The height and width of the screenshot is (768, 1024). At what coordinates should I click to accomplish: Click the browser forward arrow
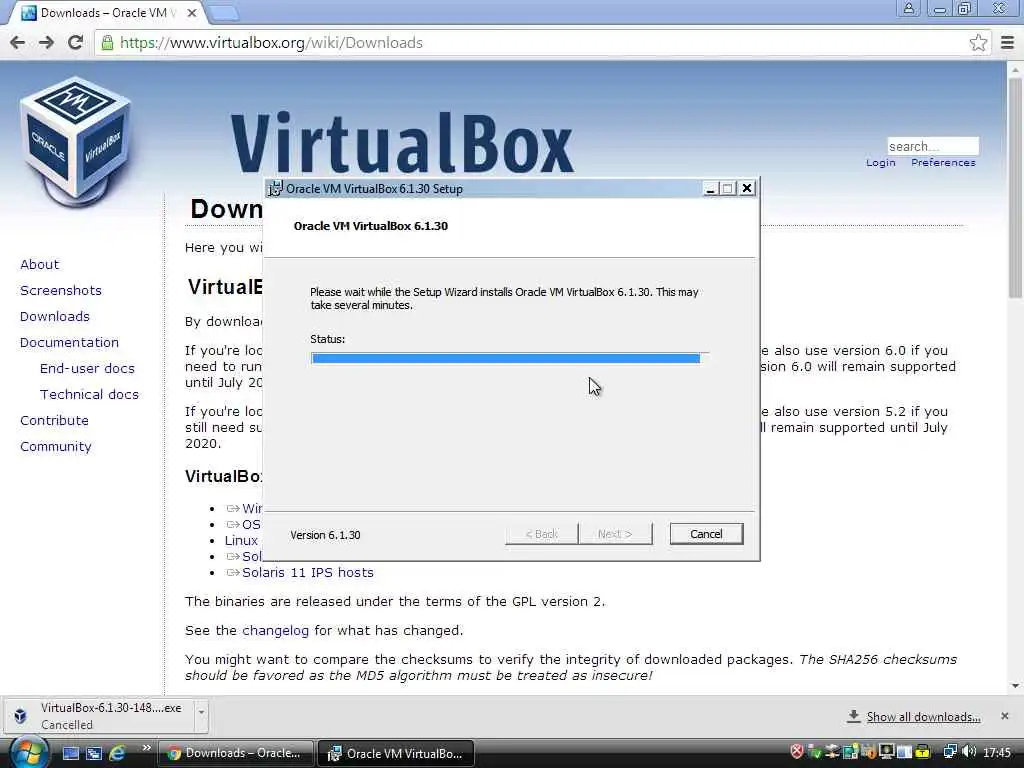coord(46,42)
